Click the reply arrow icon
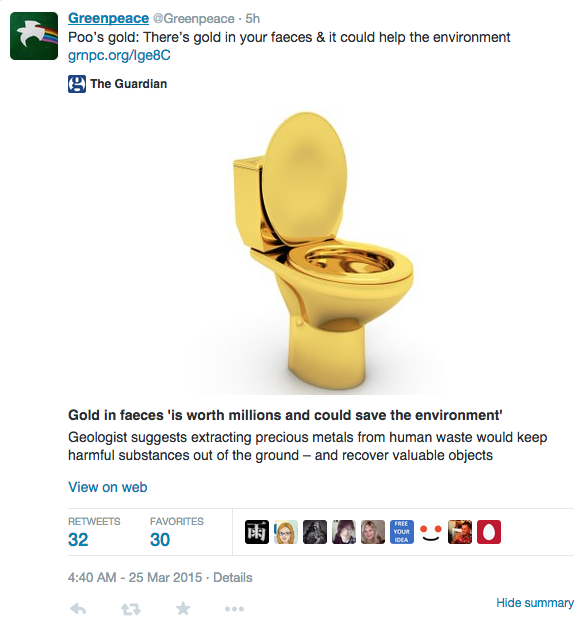582x627 pixels. (78, 609)
